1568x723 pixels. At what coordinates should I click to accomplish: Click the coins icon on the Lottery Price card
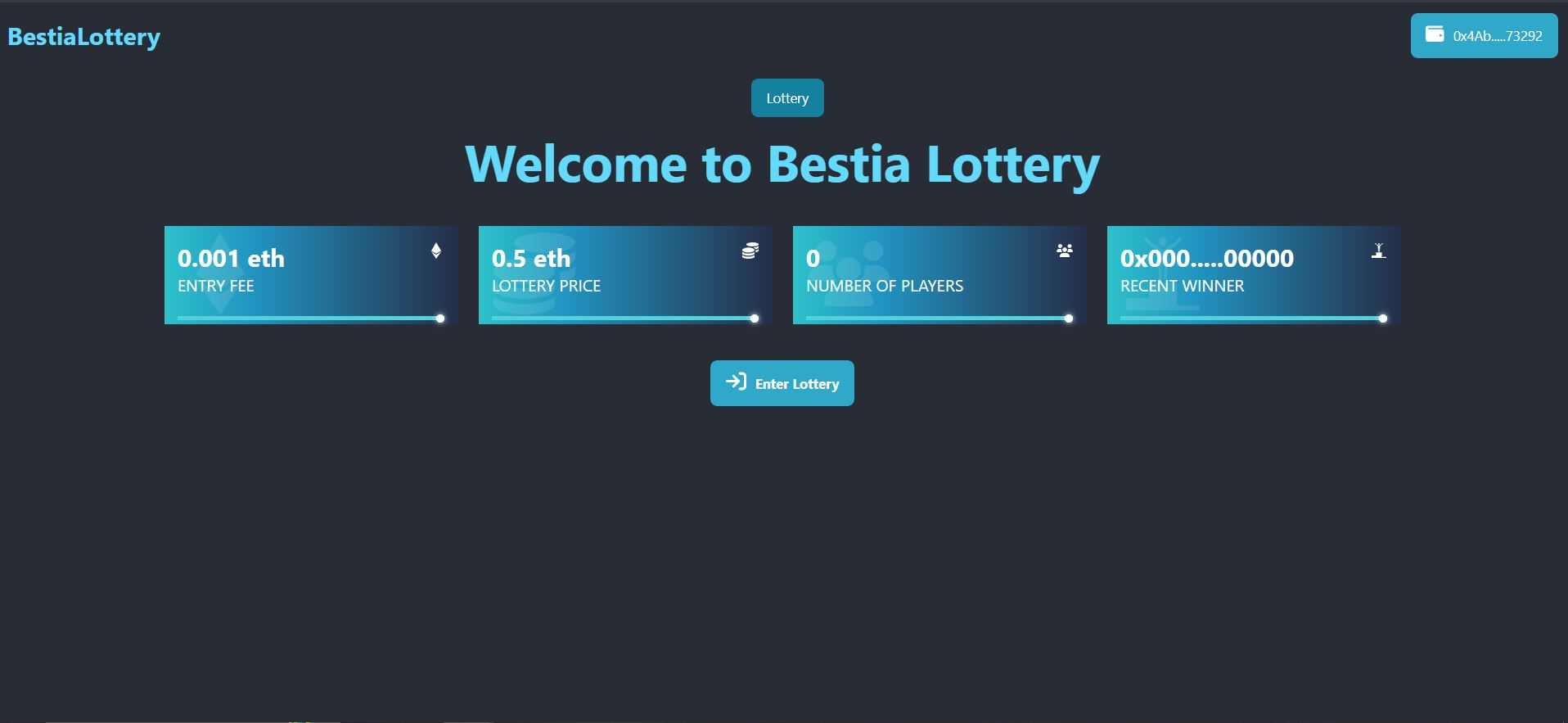(749, 251)
